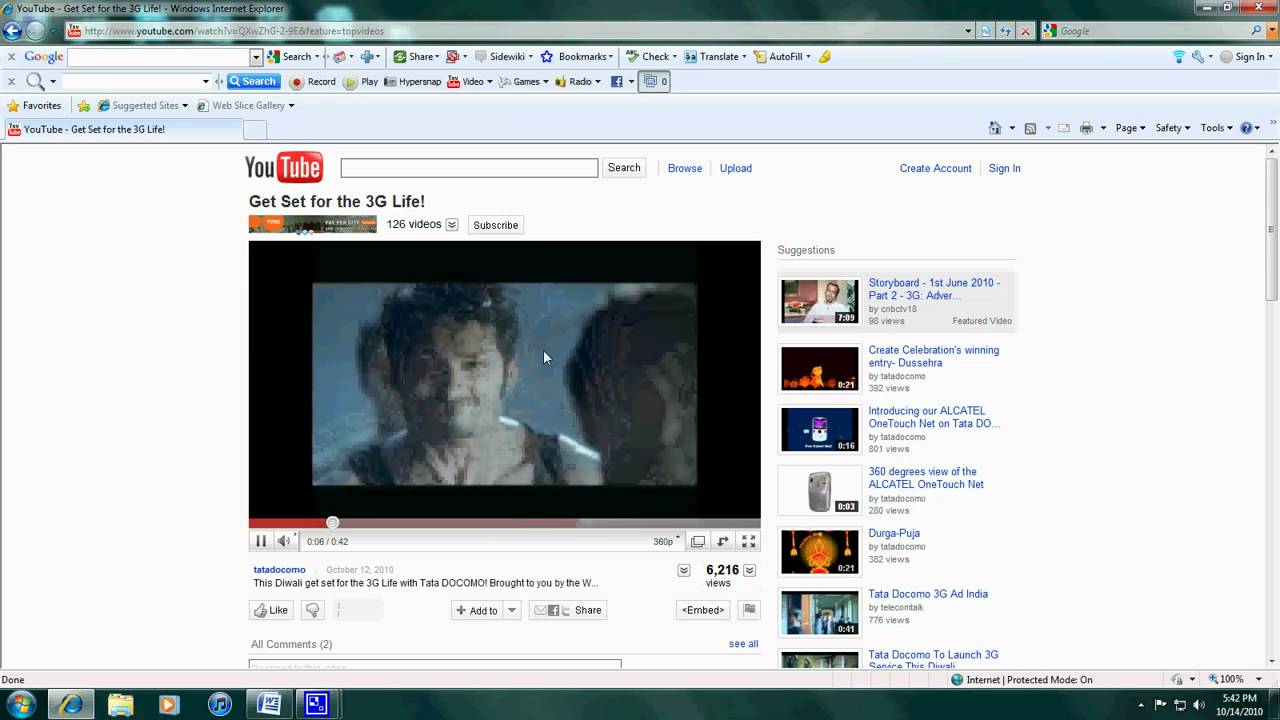Open IE Home page icon
This screenshot has height=720, width=1280.
995,128
